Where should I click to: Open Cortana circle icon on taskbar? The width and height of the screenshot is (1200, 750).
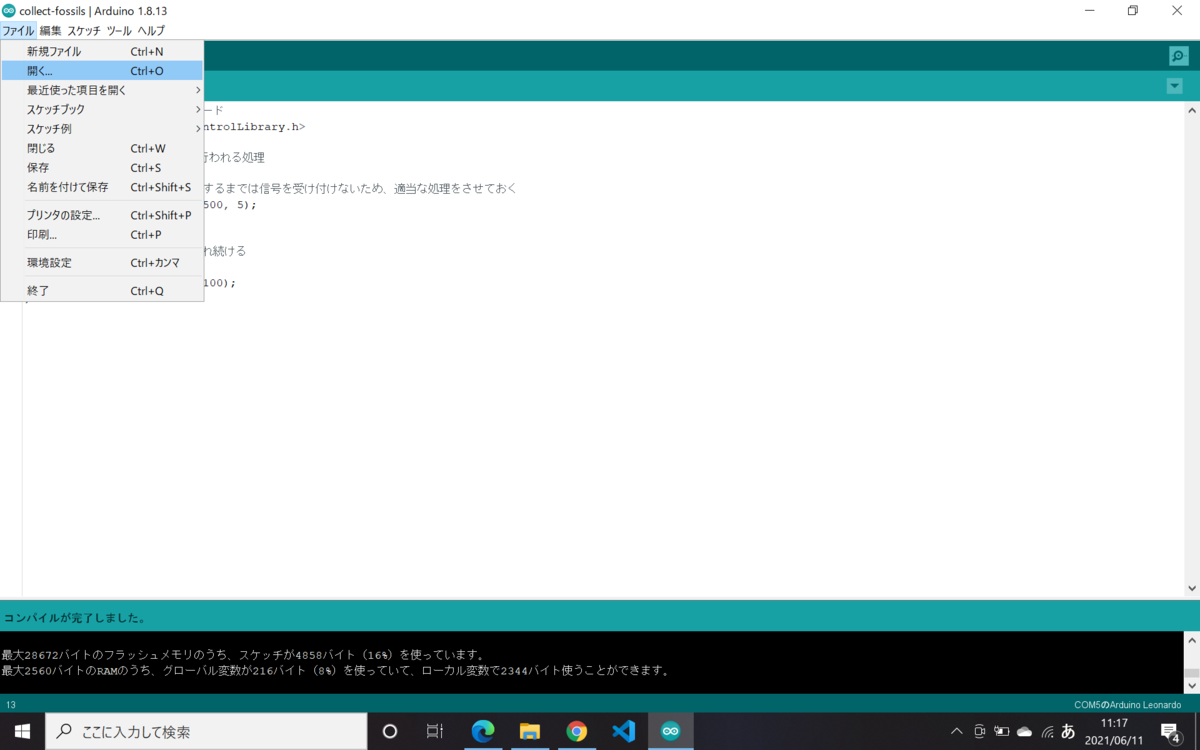pos(390,732)
